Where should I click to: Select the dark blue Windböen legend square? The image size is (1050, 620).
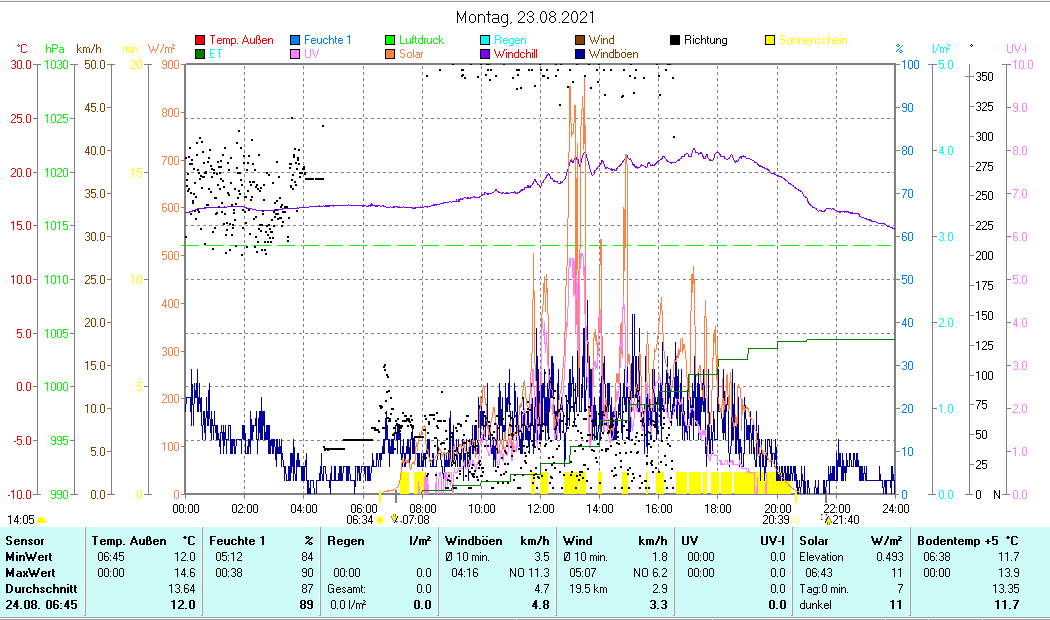[x=581, y=54]
